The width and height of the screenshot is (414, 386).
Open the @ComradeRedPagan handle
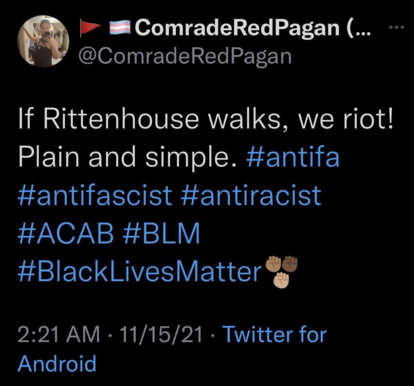[x=185, y=56]
